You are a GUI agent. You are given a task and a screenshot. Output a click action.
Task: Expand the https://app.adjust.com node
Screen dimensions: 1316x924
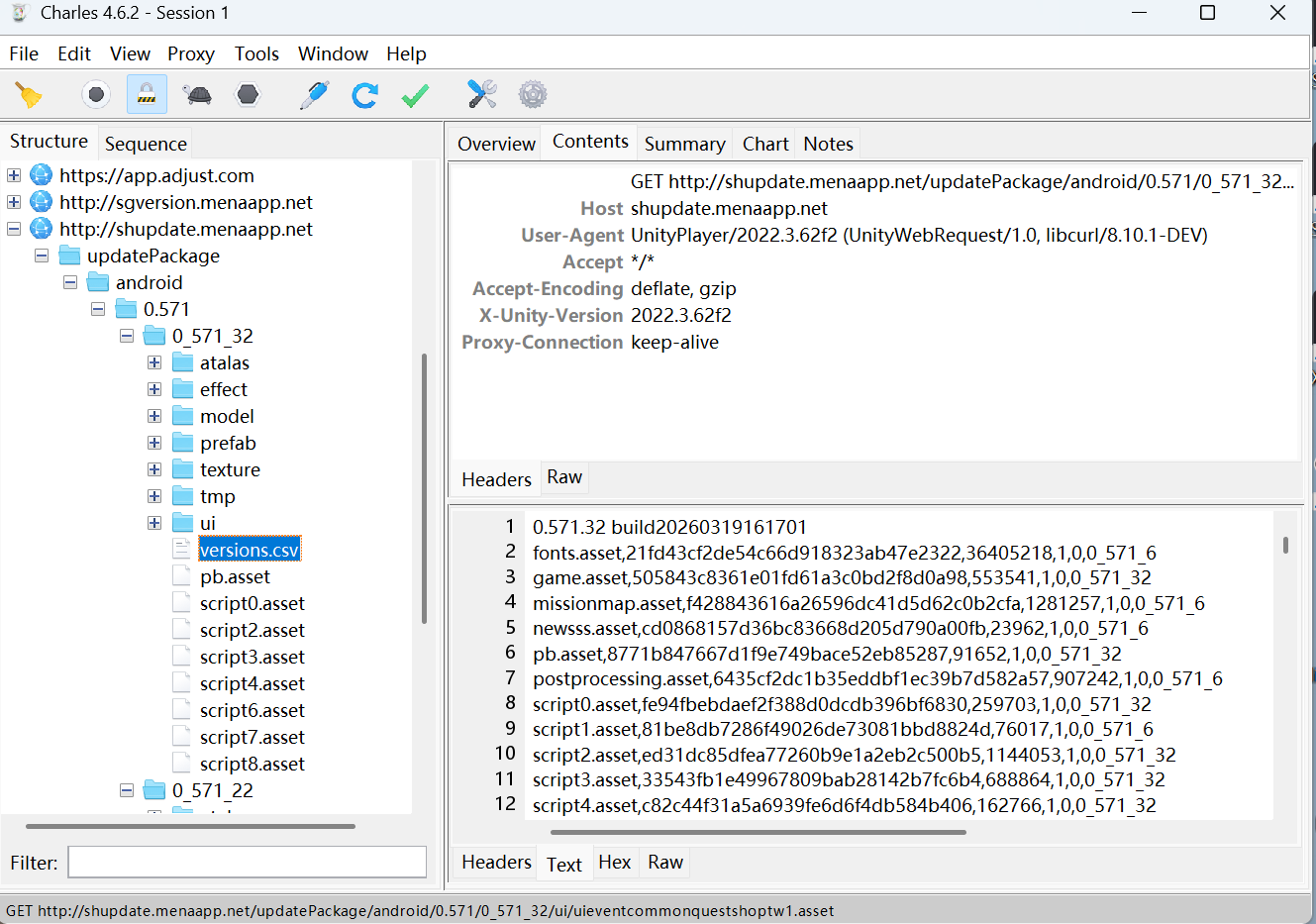14,175
